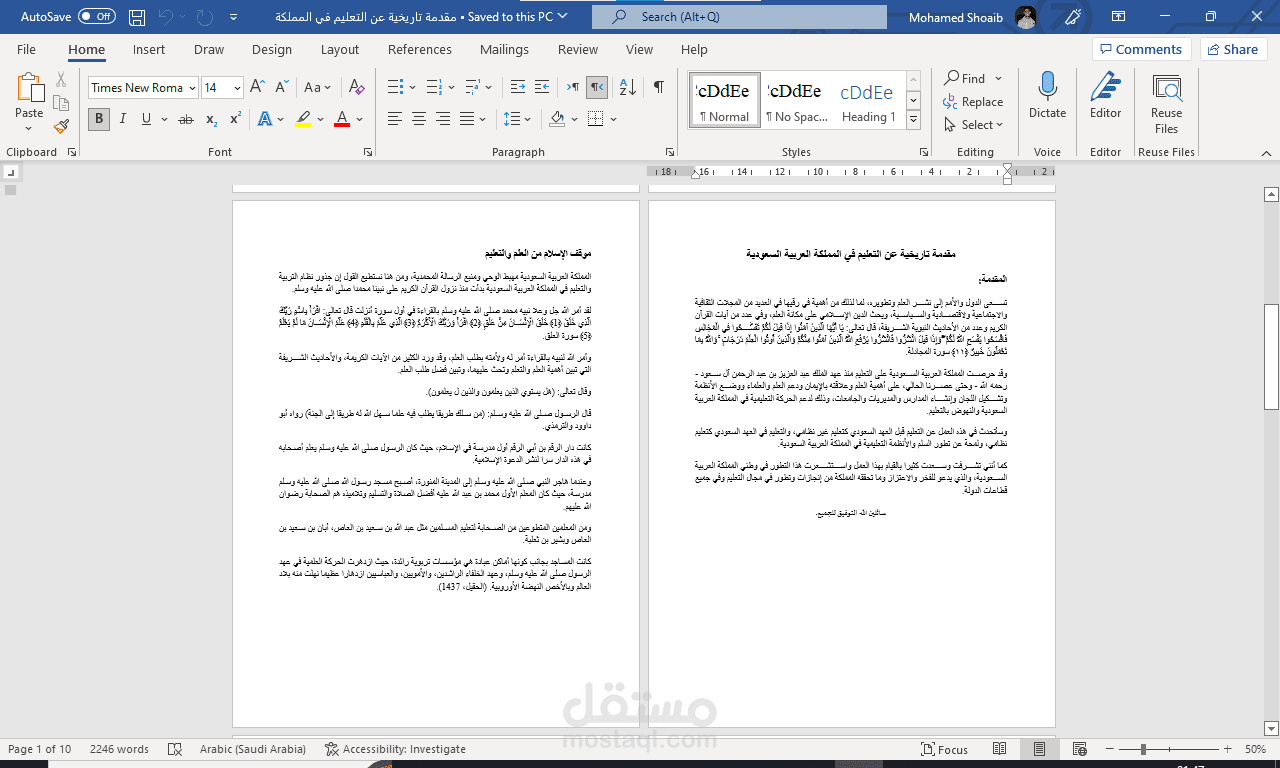Click Replace in Editing group
Viewport: 1280px width, 768px height.
[973, 101]
